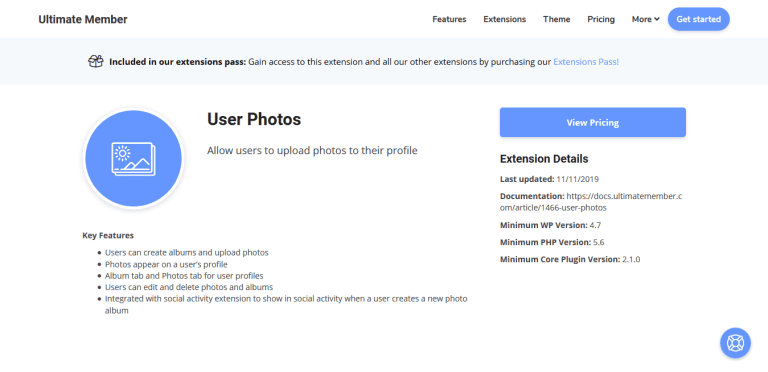768x372 pixels.
Task: Open the Features menu item
Action: [x=449, y=19]
